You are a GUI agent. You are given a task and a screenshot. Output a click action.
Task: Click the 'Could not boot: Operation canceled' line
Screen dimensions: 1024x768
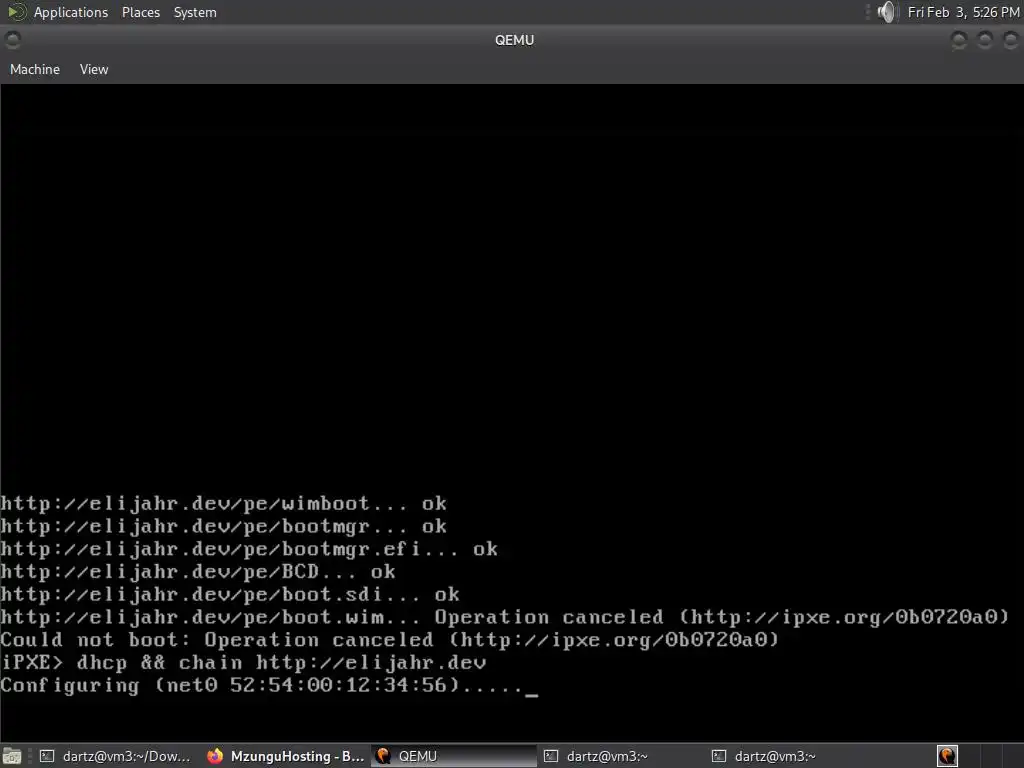[x=390, y=640]
